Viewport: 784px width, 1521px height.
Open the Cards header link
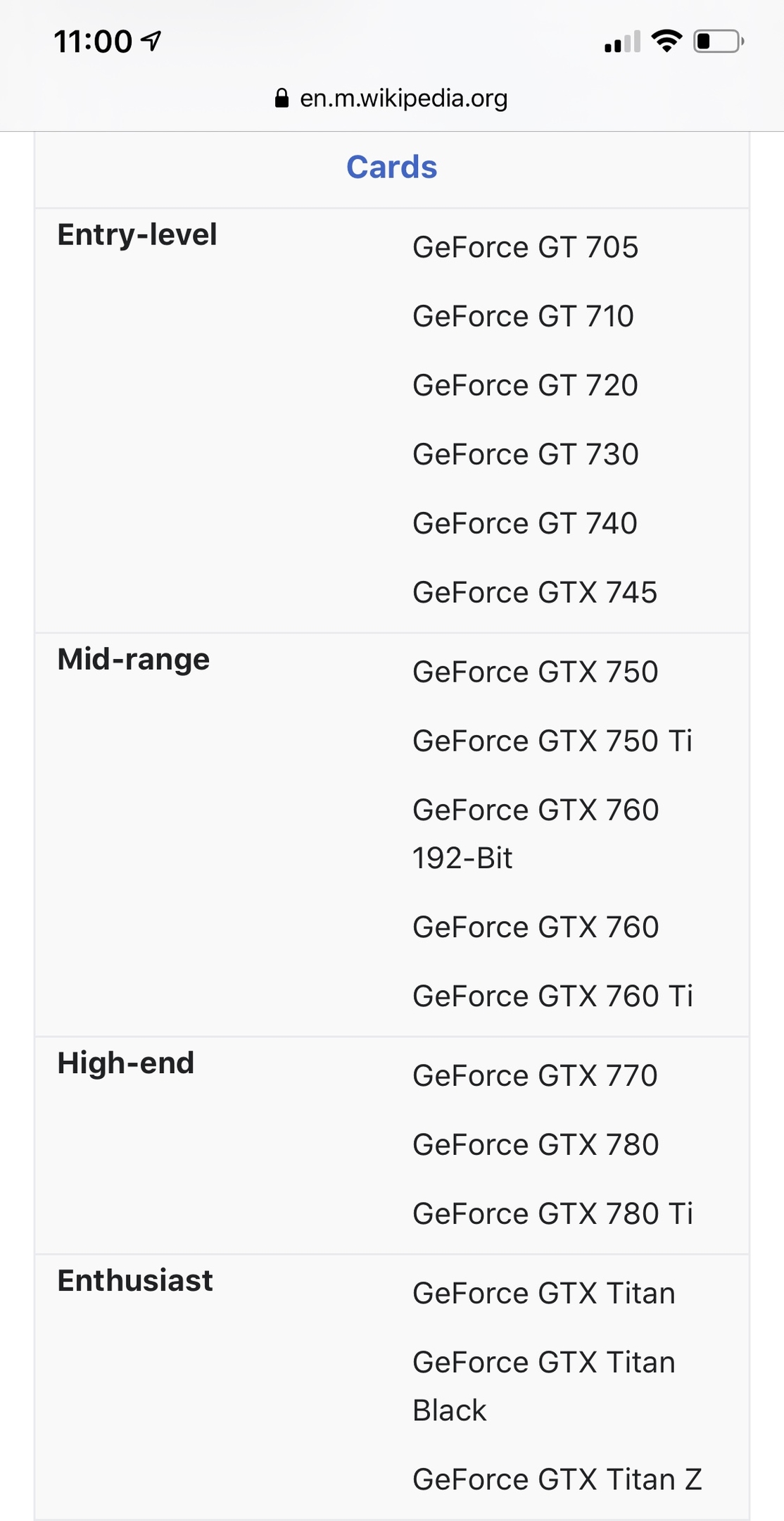click(392, 168)
